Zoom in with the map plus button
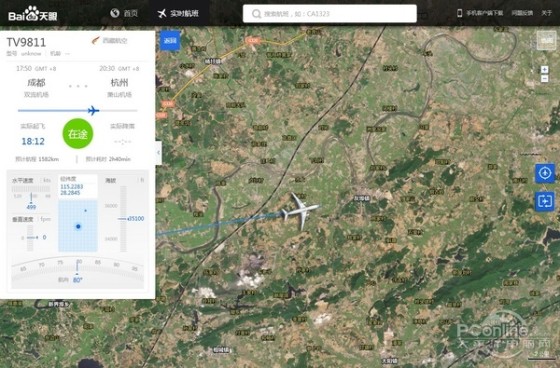Screen dimensions: 560x368 pos(544,69)
